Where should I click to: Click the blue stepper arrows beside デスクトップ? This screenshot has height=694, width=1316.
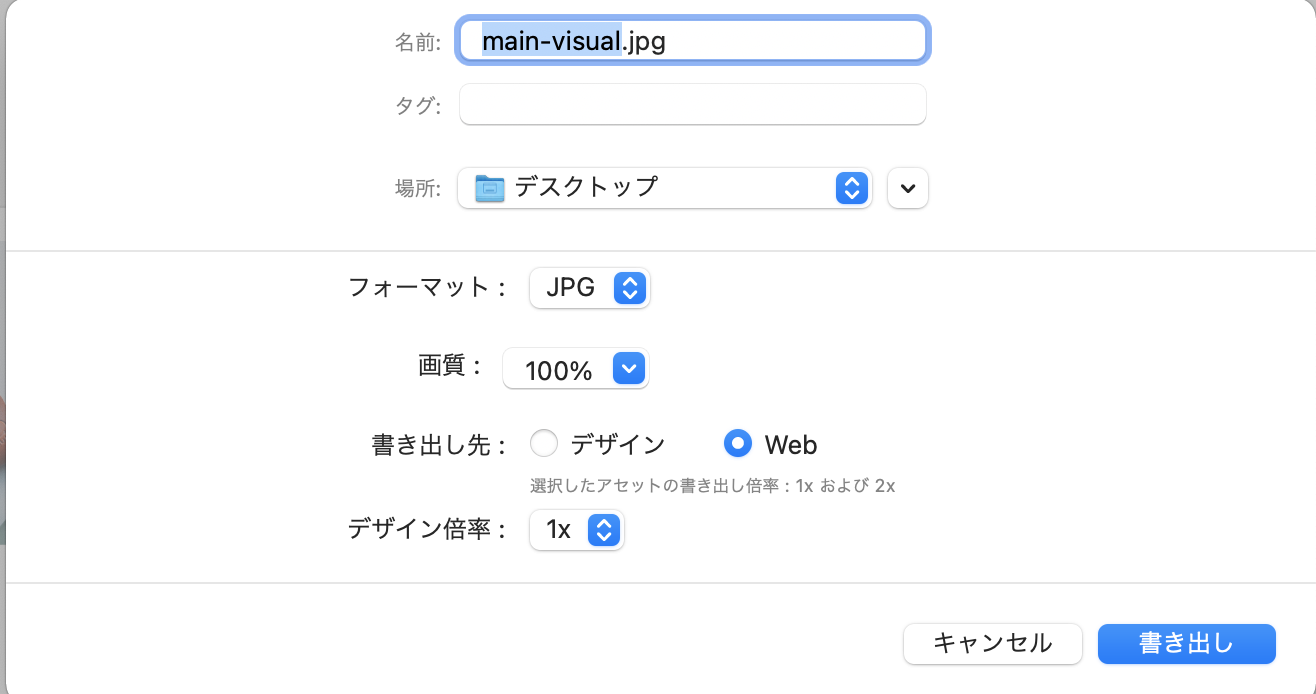851,188
